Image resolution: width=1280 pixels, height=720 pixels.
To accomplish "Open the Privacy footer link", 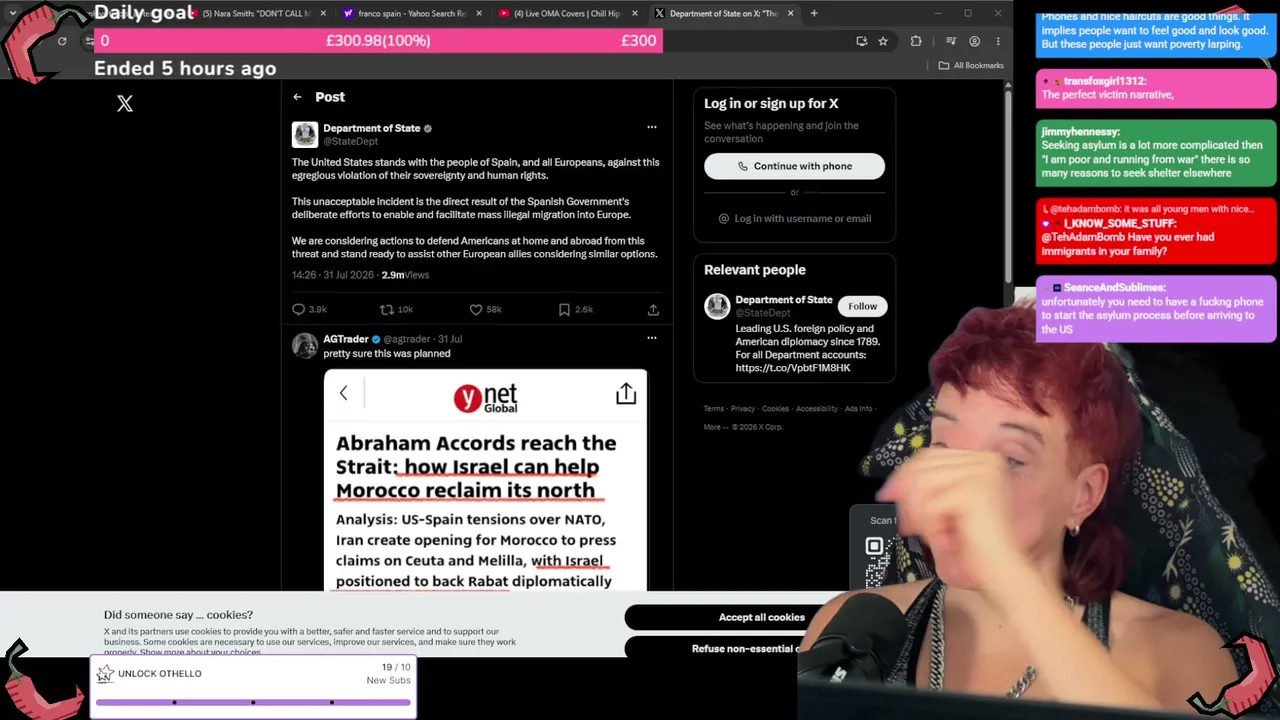I will point(742,409).
